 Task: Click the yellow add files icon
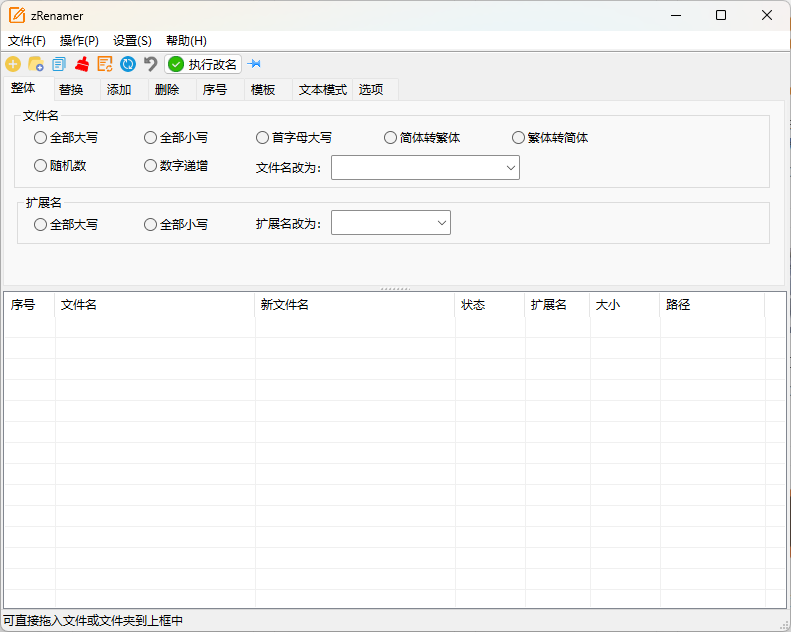pyautogui.click(x=13, y=64)
